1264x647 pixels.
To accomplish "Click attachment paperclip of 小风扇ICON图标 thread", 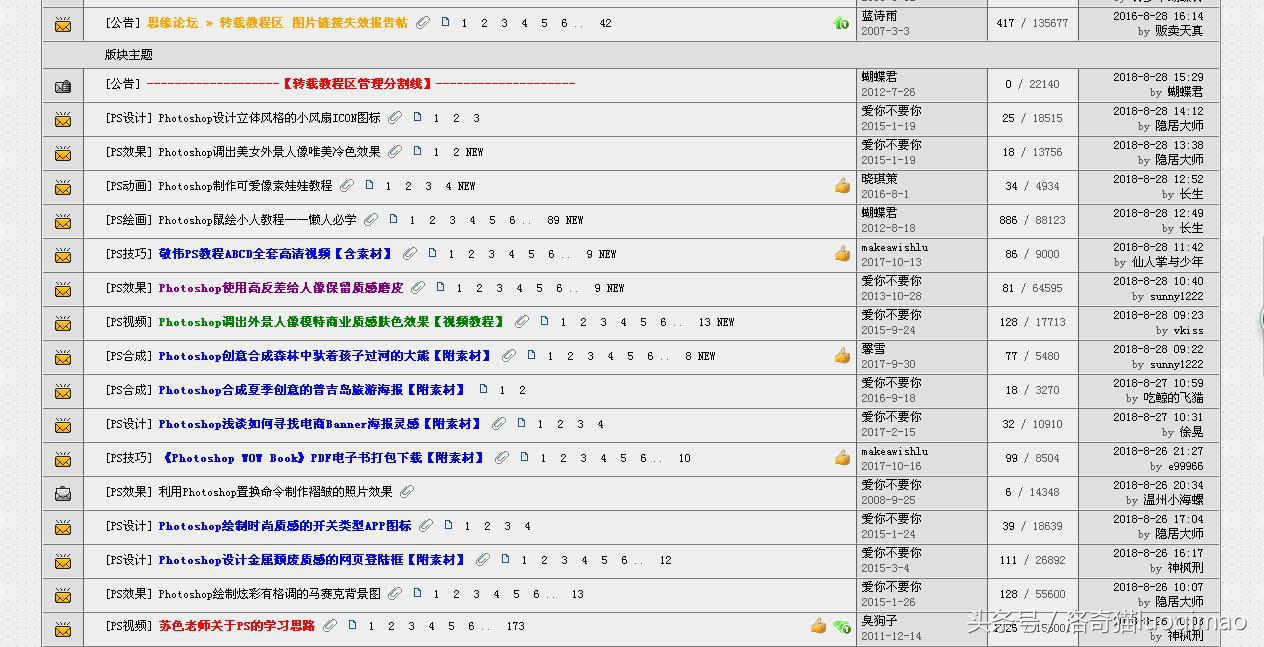I will point(395,118).
